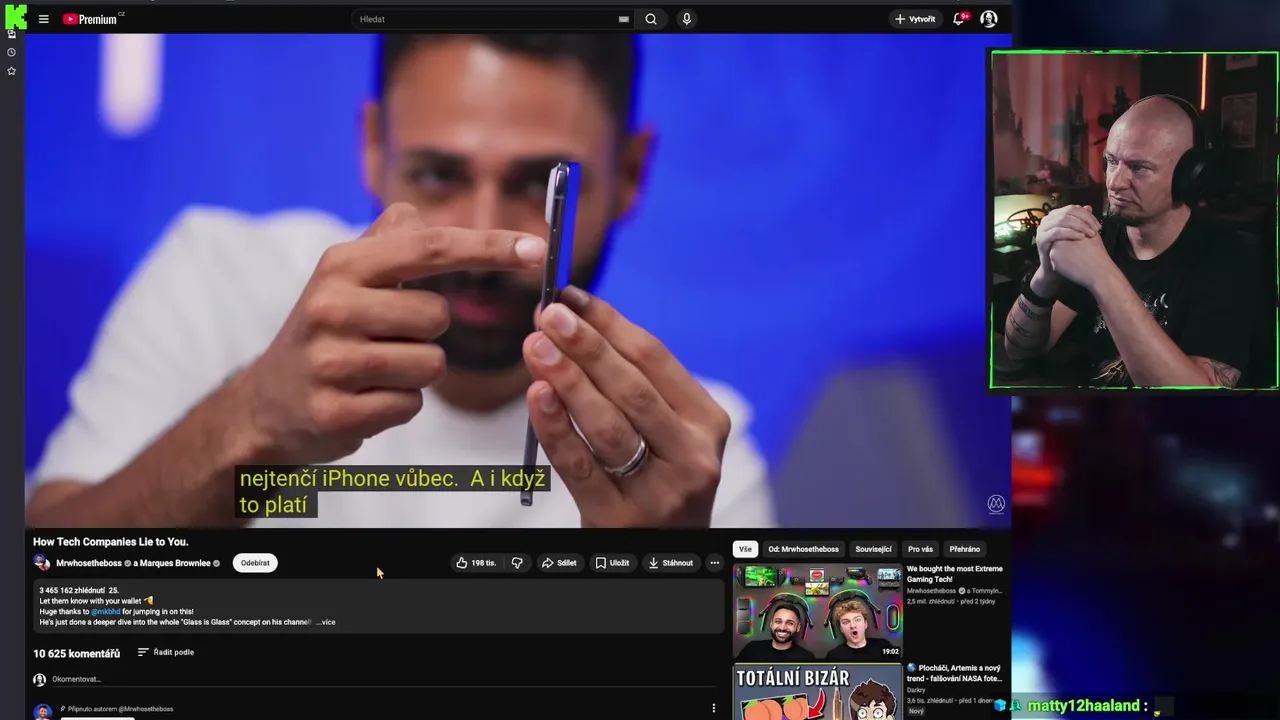Viewport: 1280px width, 720px height.
Task: Click the star favorites icon in left sidebar
Action: click(12, 71)
